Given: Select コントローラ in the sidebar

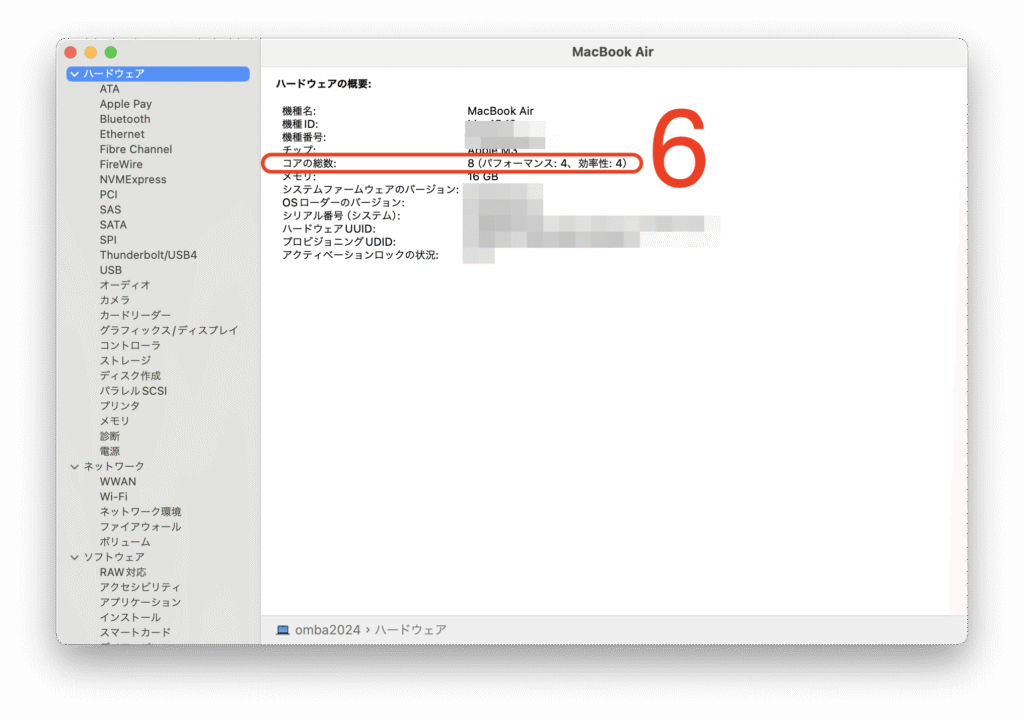Looking at the screenshot, I should coord(130,345).
